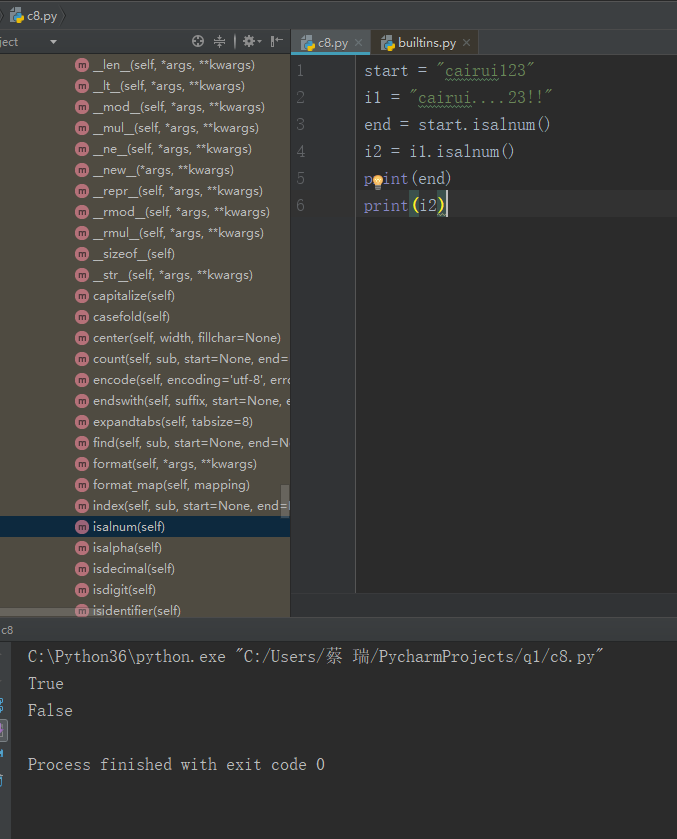Click the lightbulb intention icon on line 5
The image size is (677, 839).
pos(377,181)
